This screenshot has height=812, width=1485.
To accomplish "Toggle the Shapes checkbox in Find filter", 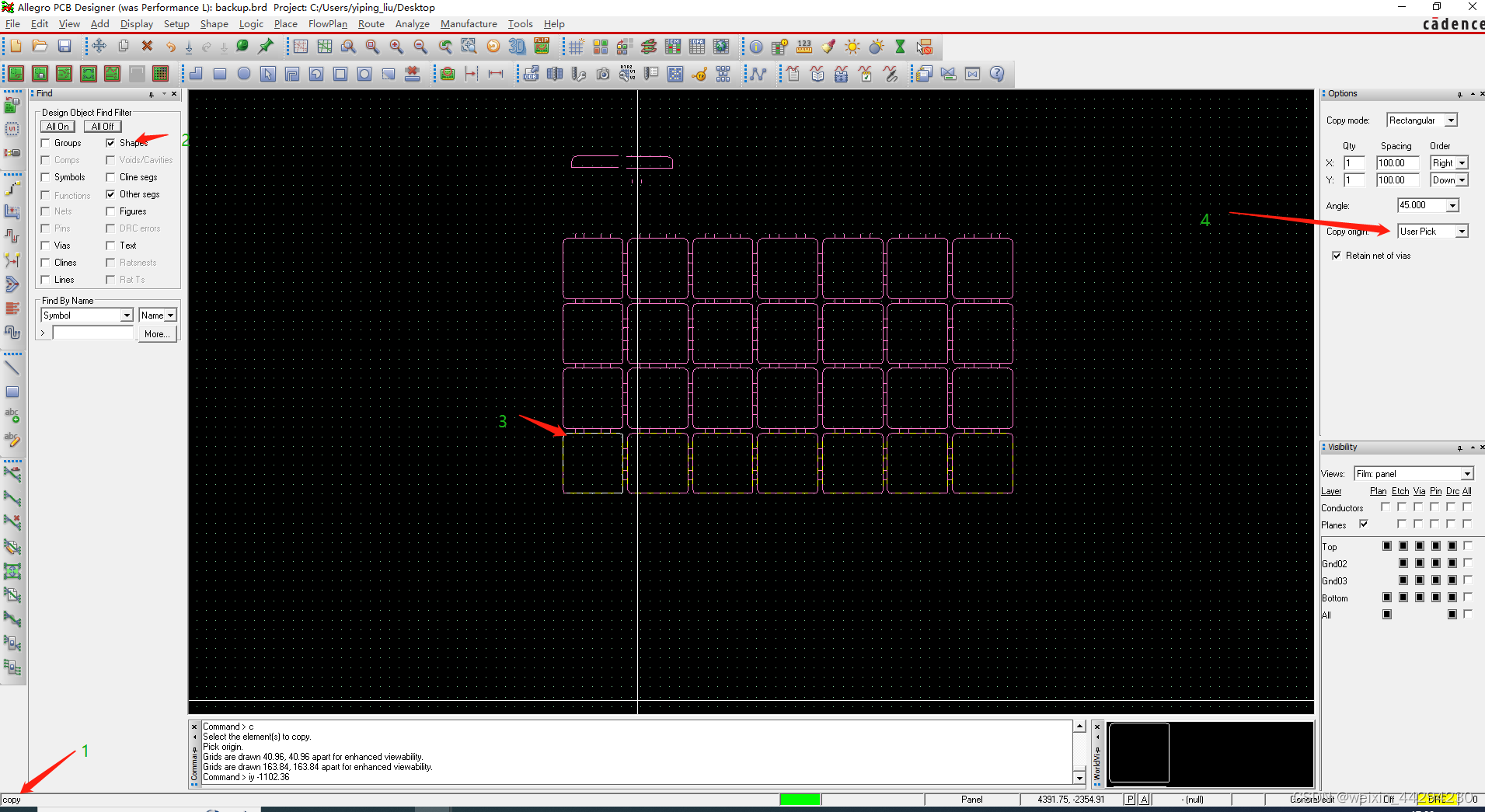I will pyautogui.click(x=110, y=143).
